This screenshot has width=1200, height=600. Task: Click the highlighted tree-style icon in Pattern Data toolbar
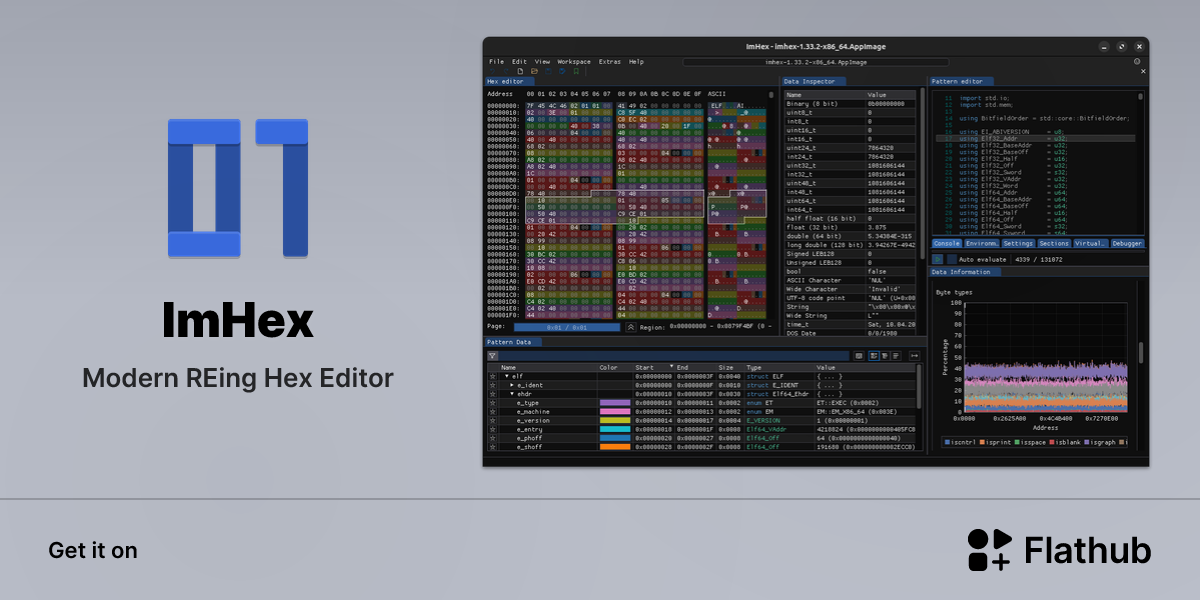pyautogui.click(x=874, y=355)
